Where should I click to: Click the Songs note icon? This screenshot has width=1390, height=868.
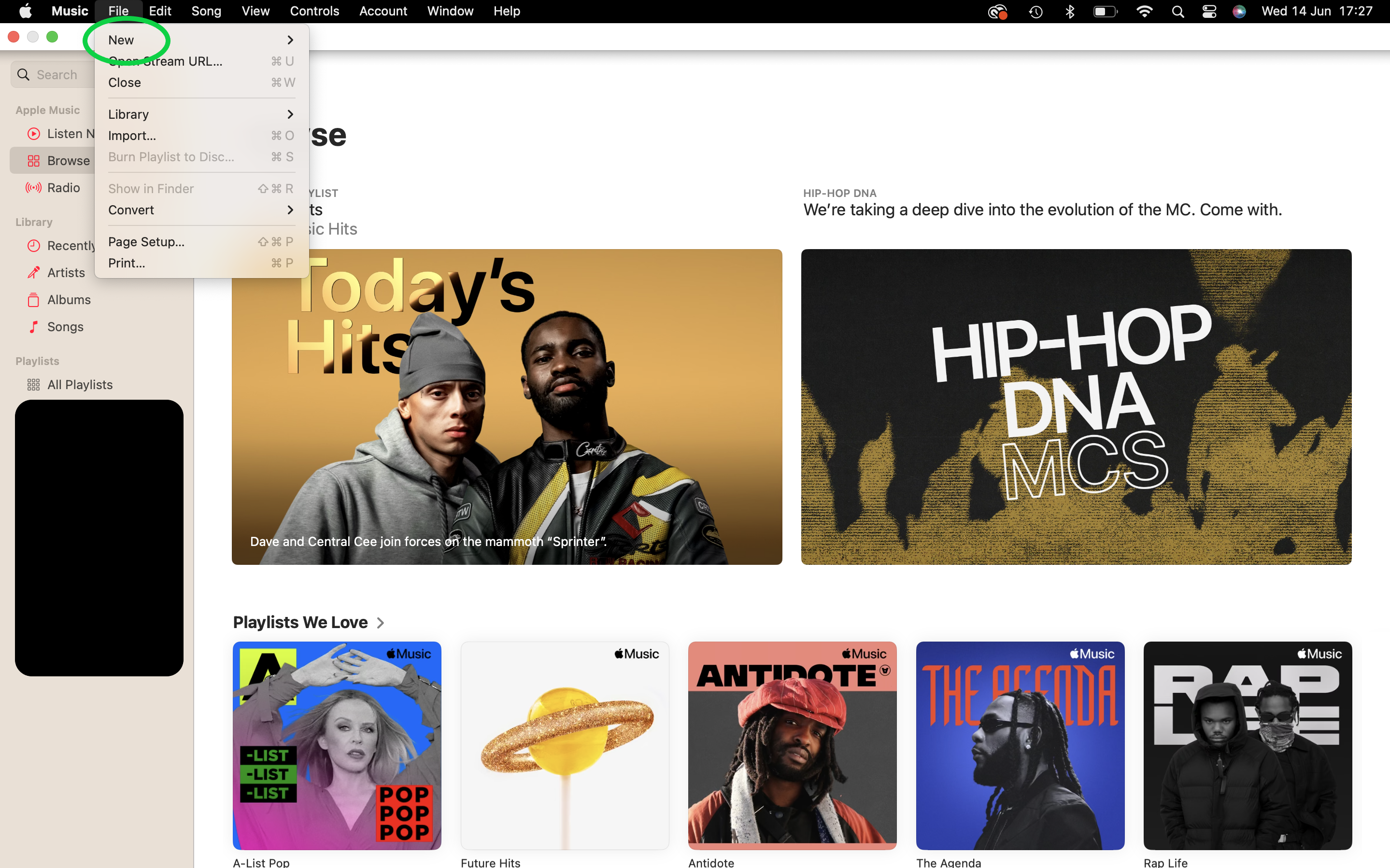coord(34,327)
